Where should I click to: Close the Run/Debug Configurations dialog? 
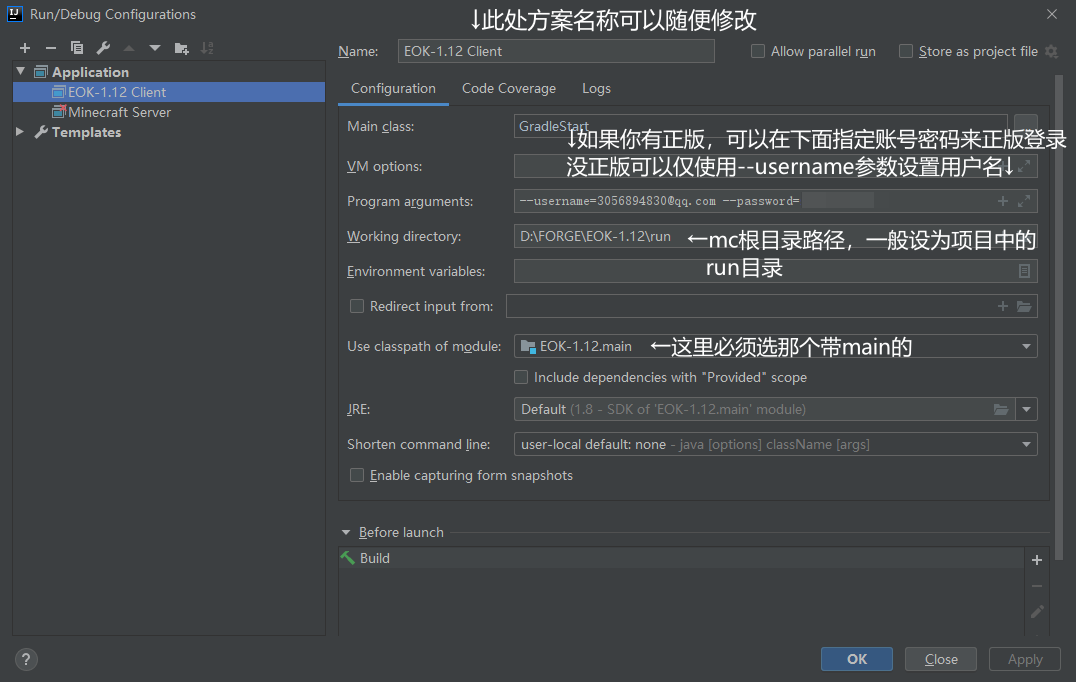pos(1051,14)
